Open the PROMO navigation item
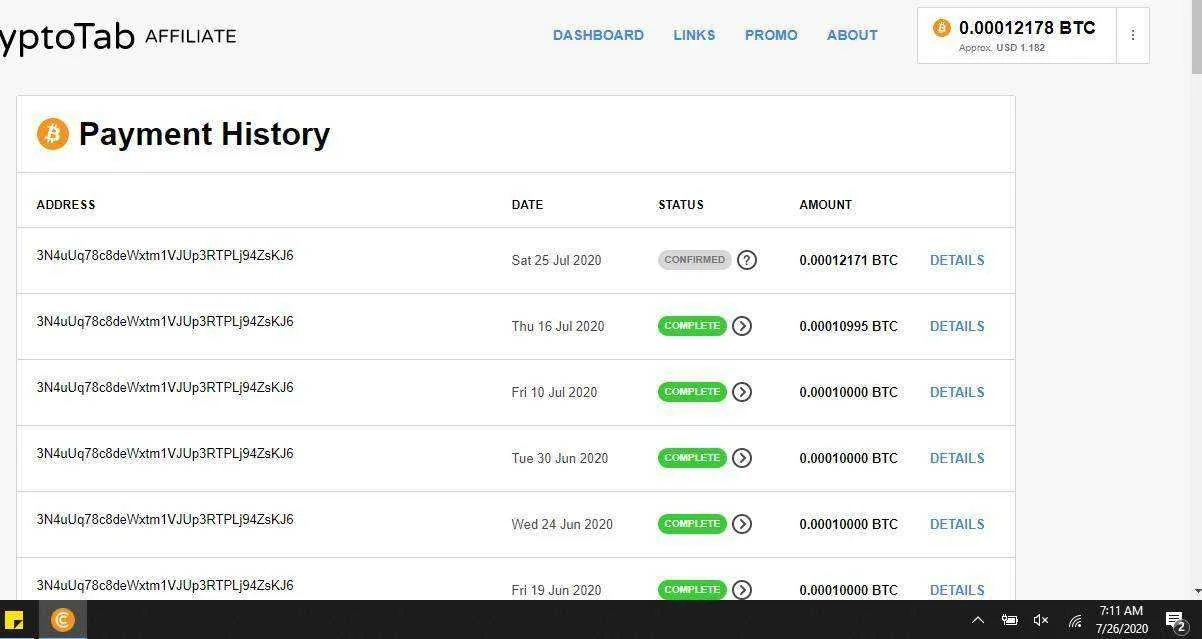Screen dimensions: 1202x639 pos(771,35)
